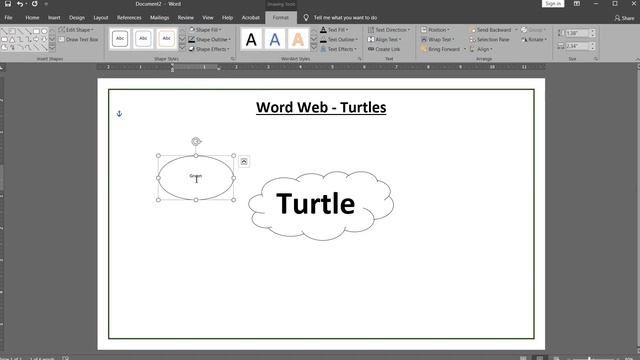Image resolution: width=640 pixels, height=360 pixels.
Task: Open the Layout ribbon tab
Action: pos(100,18)
